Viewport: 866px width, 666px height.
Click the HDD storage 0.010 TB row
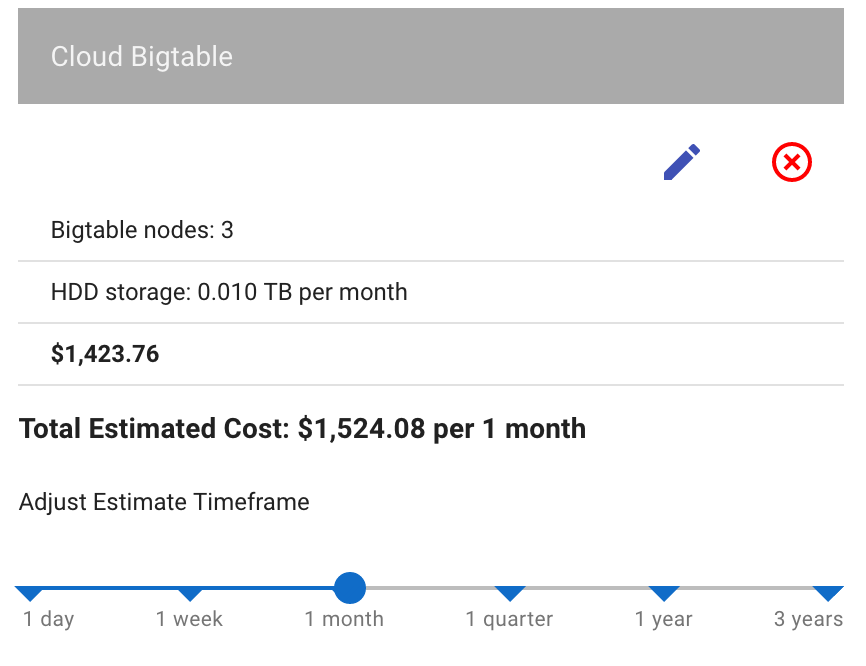229,293
